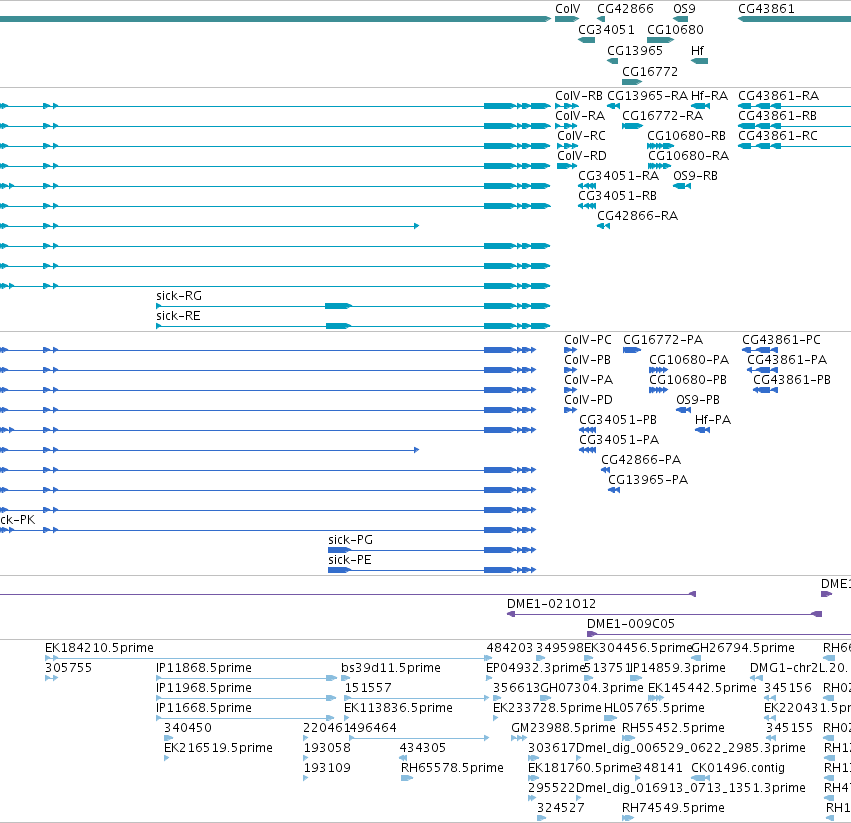This screenshot has width=851, height=823.
Task: Select the CG13965-RA transcript label
Action: pos(647,96)
